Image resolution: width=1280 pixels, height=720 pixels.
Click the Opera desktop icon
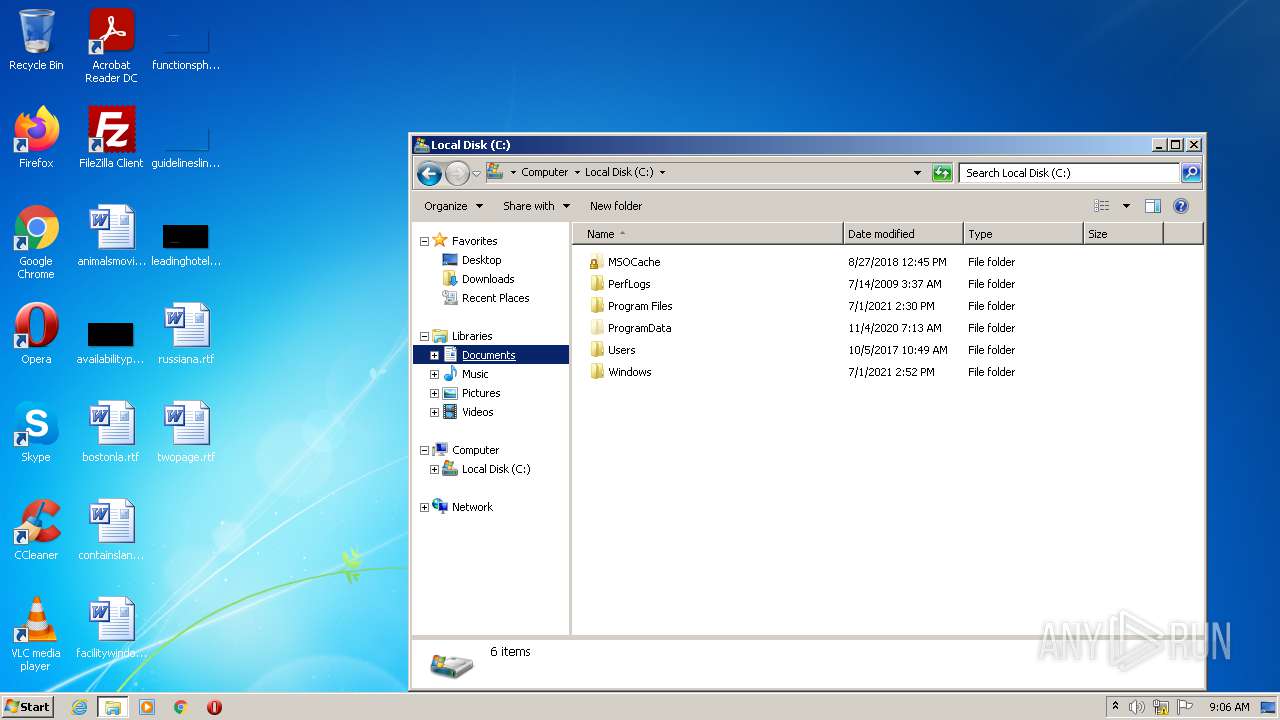click(36, 334)
